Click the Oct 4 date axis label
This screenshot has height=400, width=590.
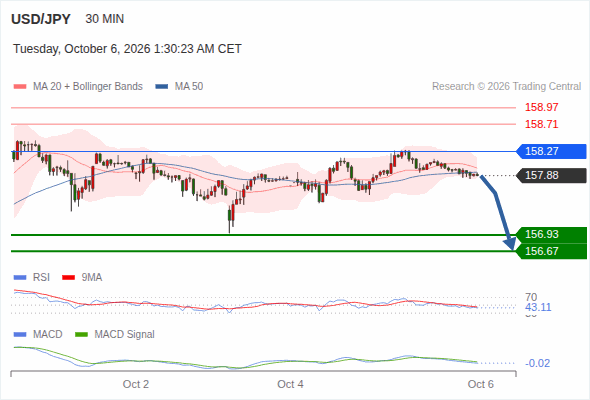tap(290, 384)
